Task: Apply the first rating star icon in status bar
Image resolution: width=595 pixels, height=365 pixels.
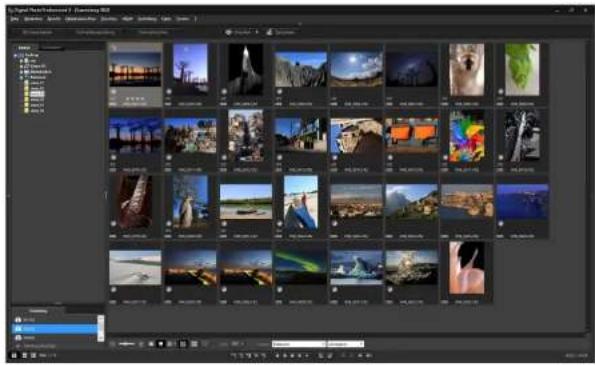Action: coord(277,356)
